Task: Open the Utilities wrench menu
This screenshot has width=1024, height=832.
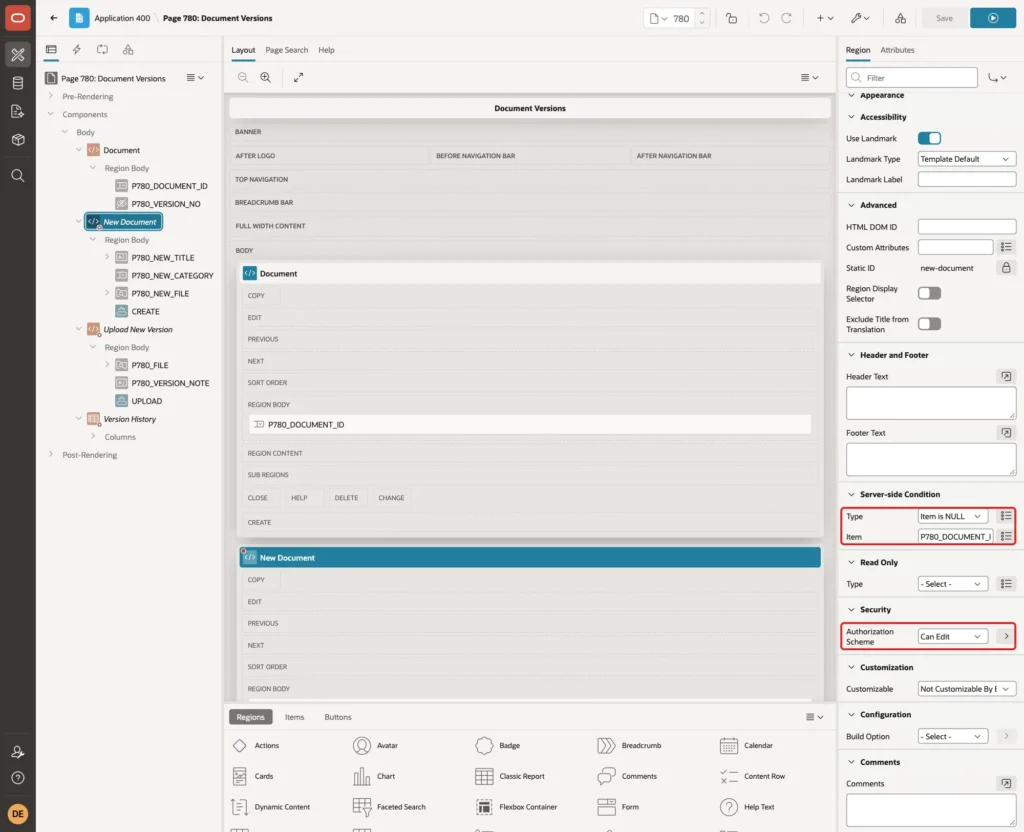Action: point(859,18)
